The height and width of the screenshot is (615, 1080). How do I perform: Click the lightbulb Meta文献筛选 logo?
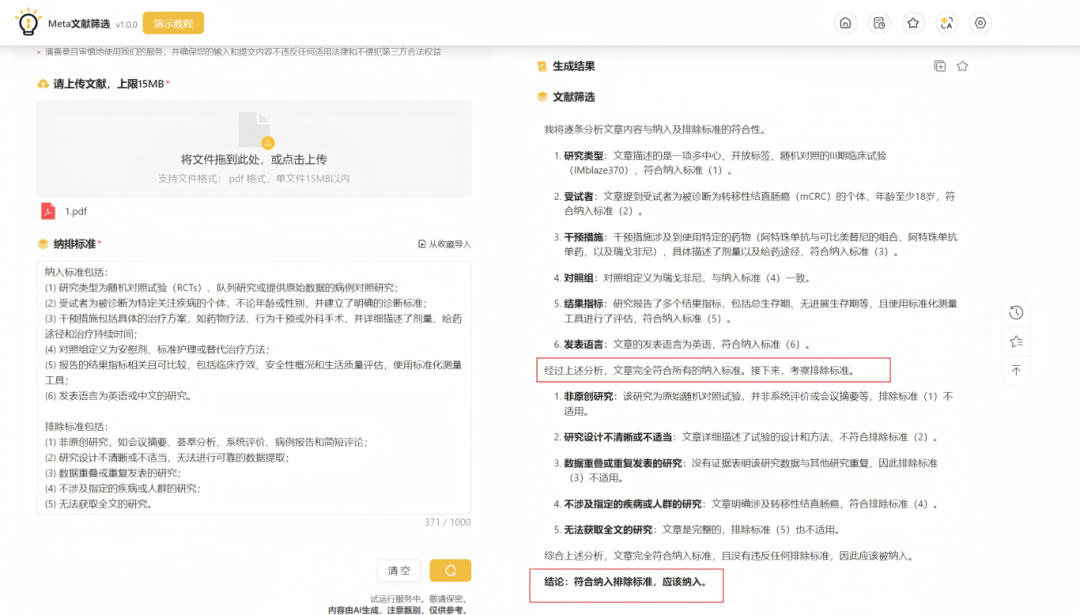[27, 22]
